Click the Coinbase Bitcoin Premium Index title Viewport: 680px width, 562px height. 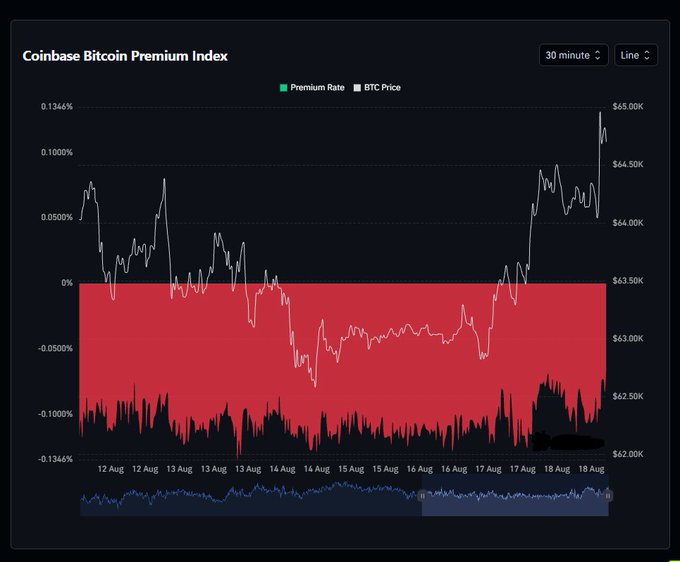coord(125,56)
